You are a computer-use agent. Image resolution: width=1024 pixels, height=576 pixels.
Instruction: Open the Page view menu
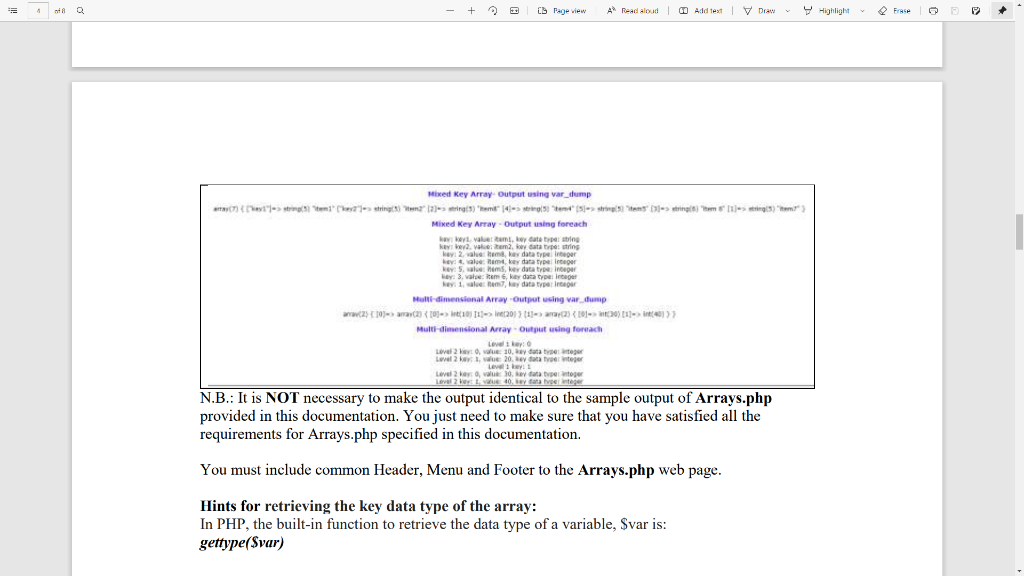(x=566, y=11)
